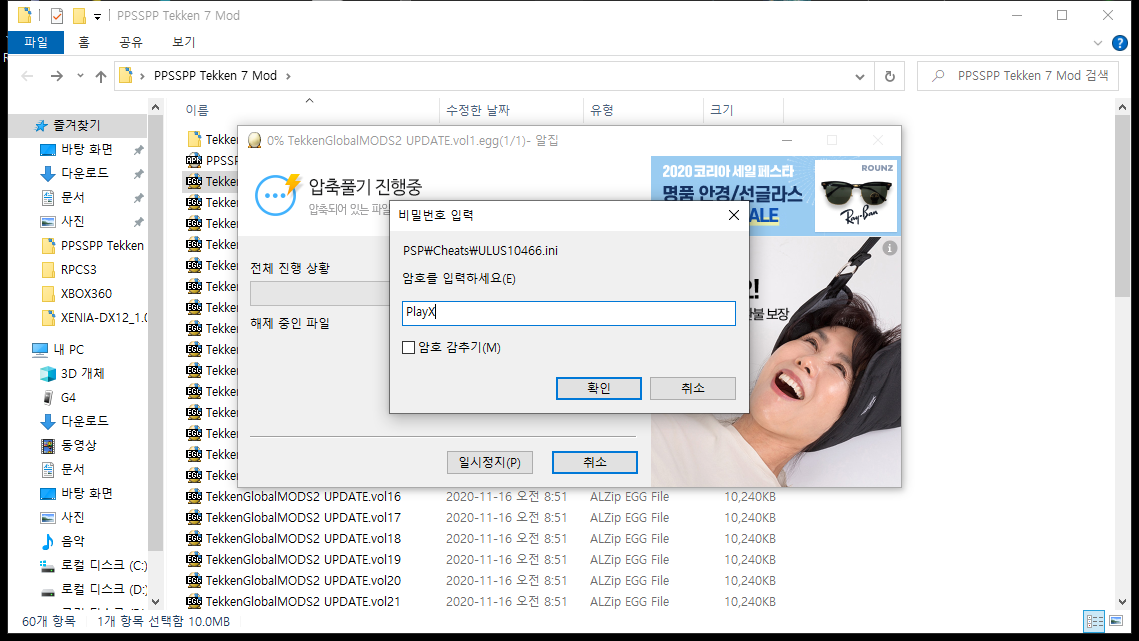Click EGG icon of UPDATE.vol20 file
Screen dimensions: 1139x641
click(194, 581)
